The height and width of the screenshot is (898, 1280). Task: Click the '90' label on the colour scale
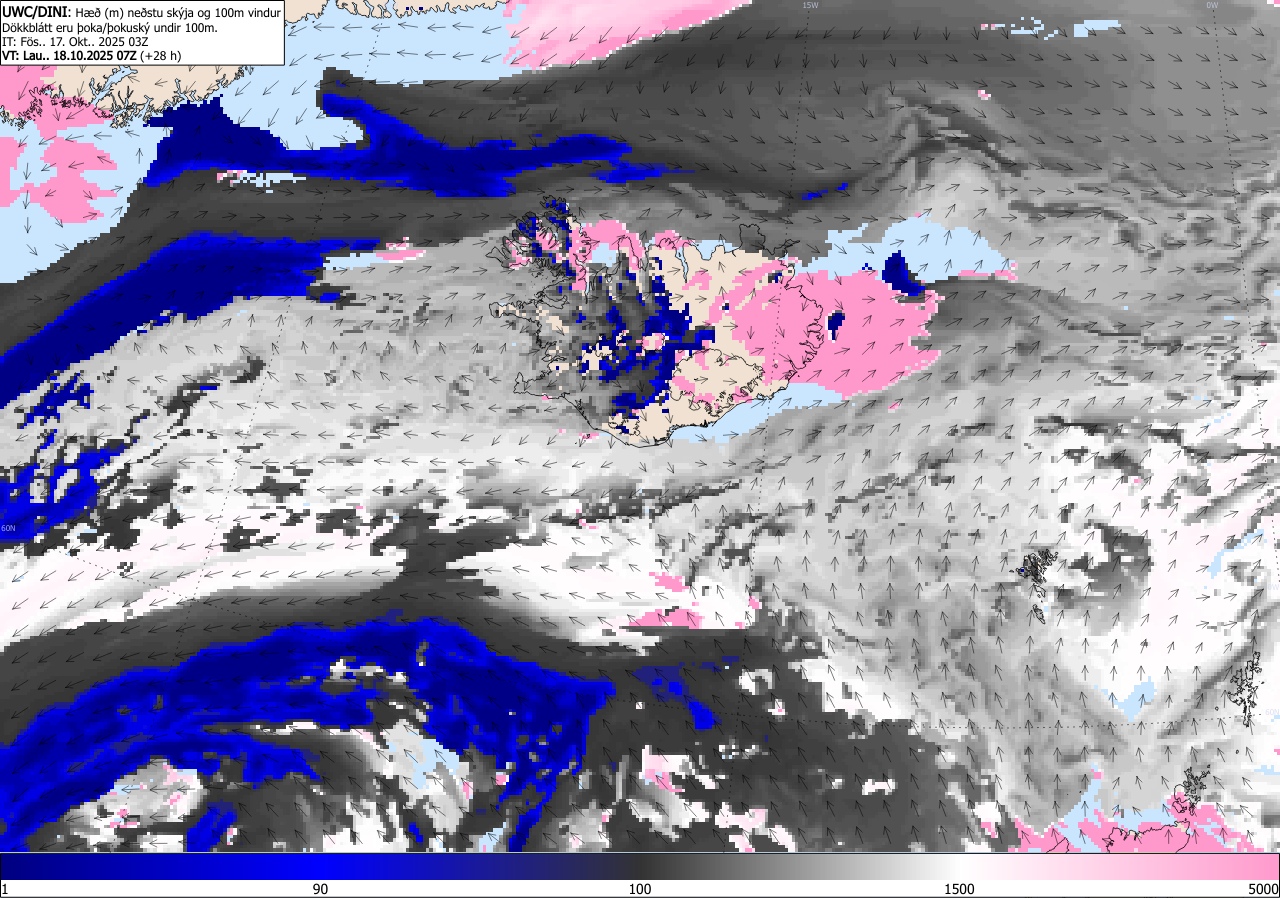[320, 889]
